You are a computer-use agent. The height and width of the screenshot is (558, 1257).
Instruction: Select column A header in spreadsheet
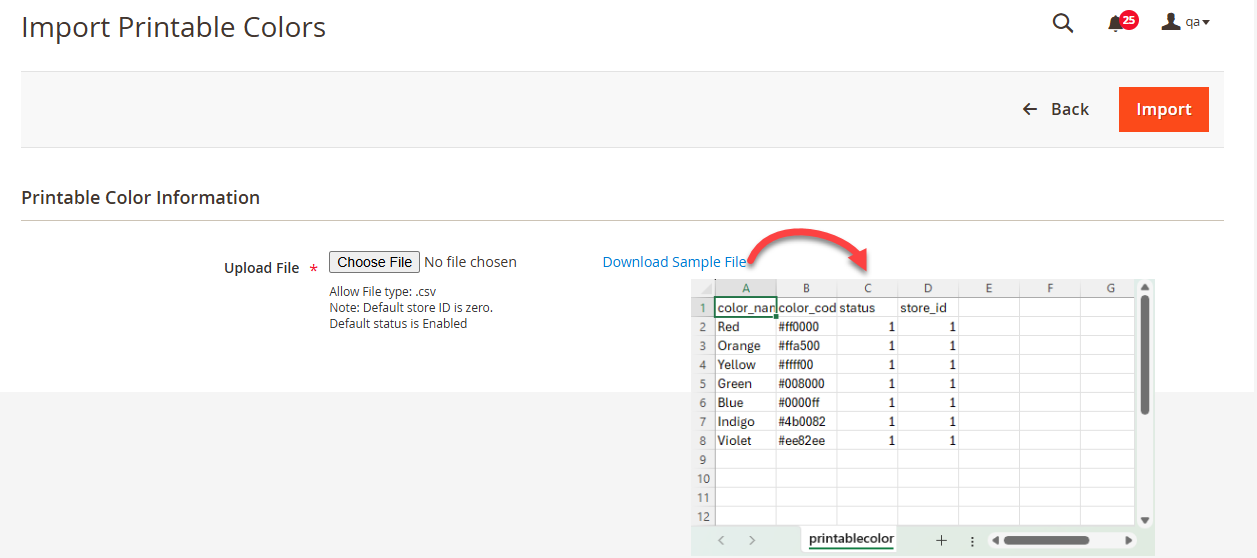[746, 288]
